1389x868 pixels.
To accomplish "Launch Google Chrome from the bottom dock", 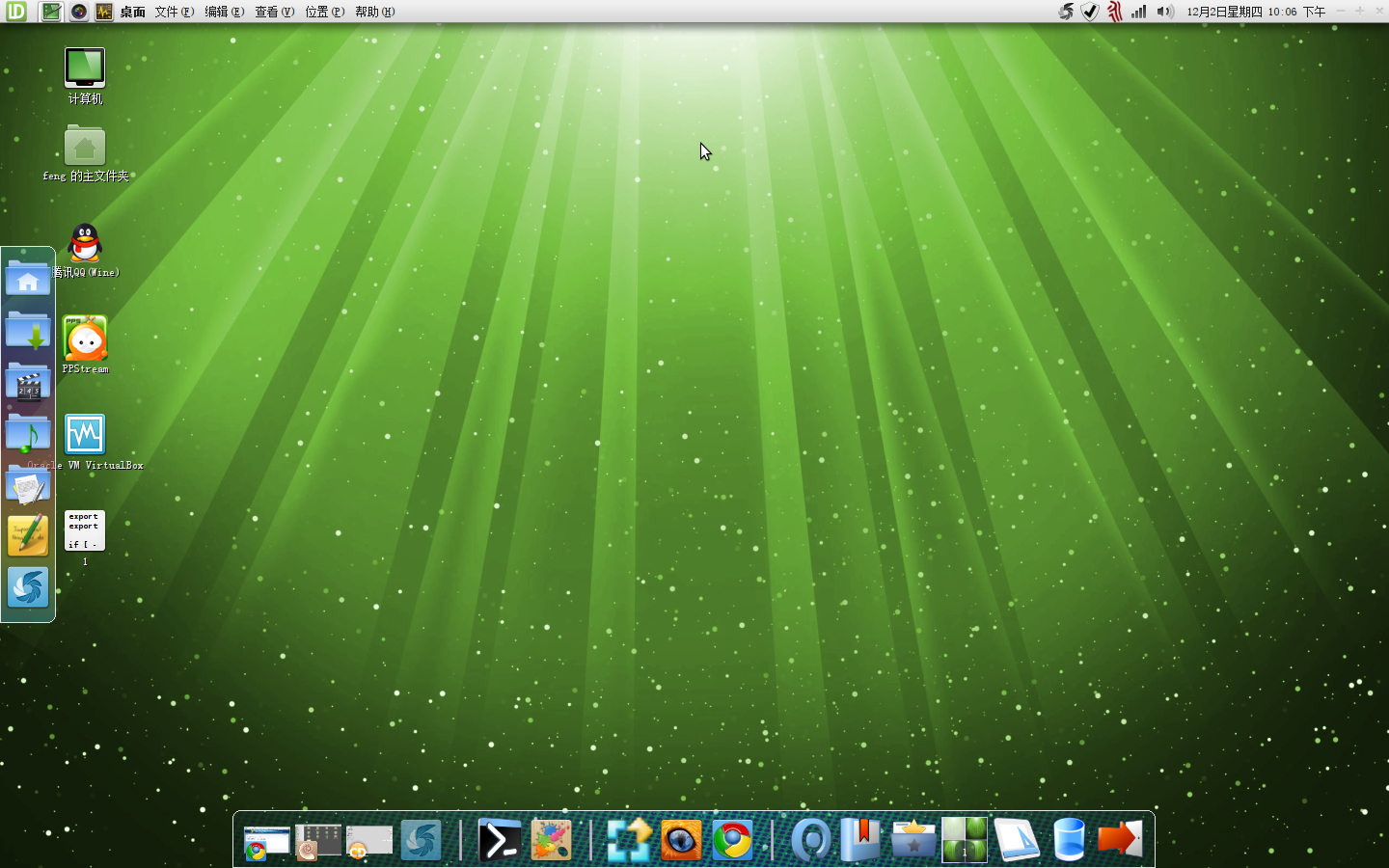I will point(733,840).
